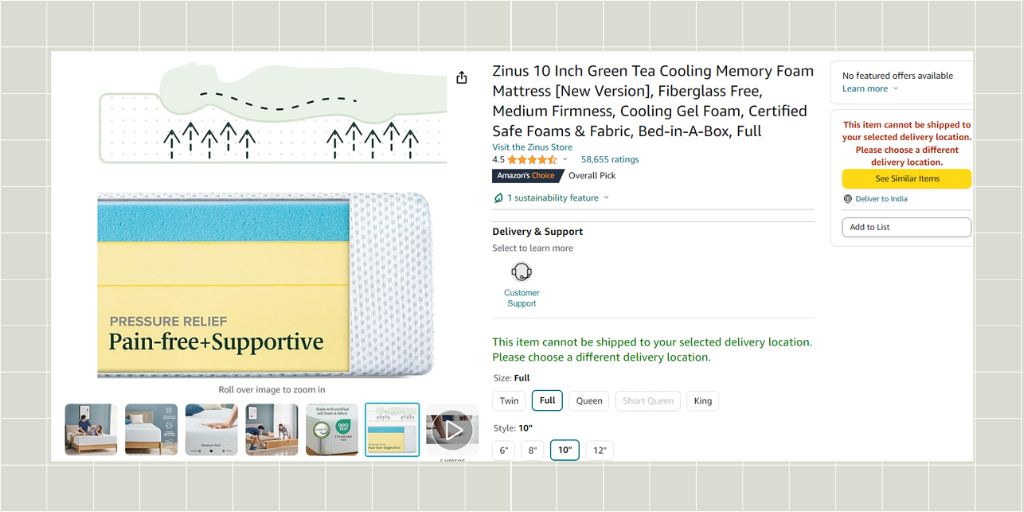Viewport: 1024px width, 512px height.
Task: Click the star rating icons
Action: click(x=532, y=160)
